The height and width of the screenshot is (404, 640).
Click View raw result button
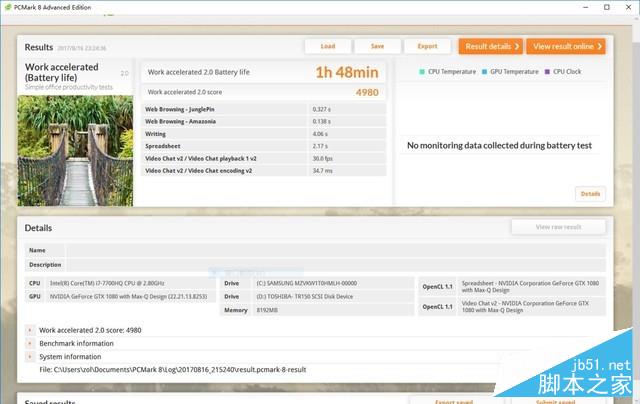pyautogui.click(x=558, y=227)
